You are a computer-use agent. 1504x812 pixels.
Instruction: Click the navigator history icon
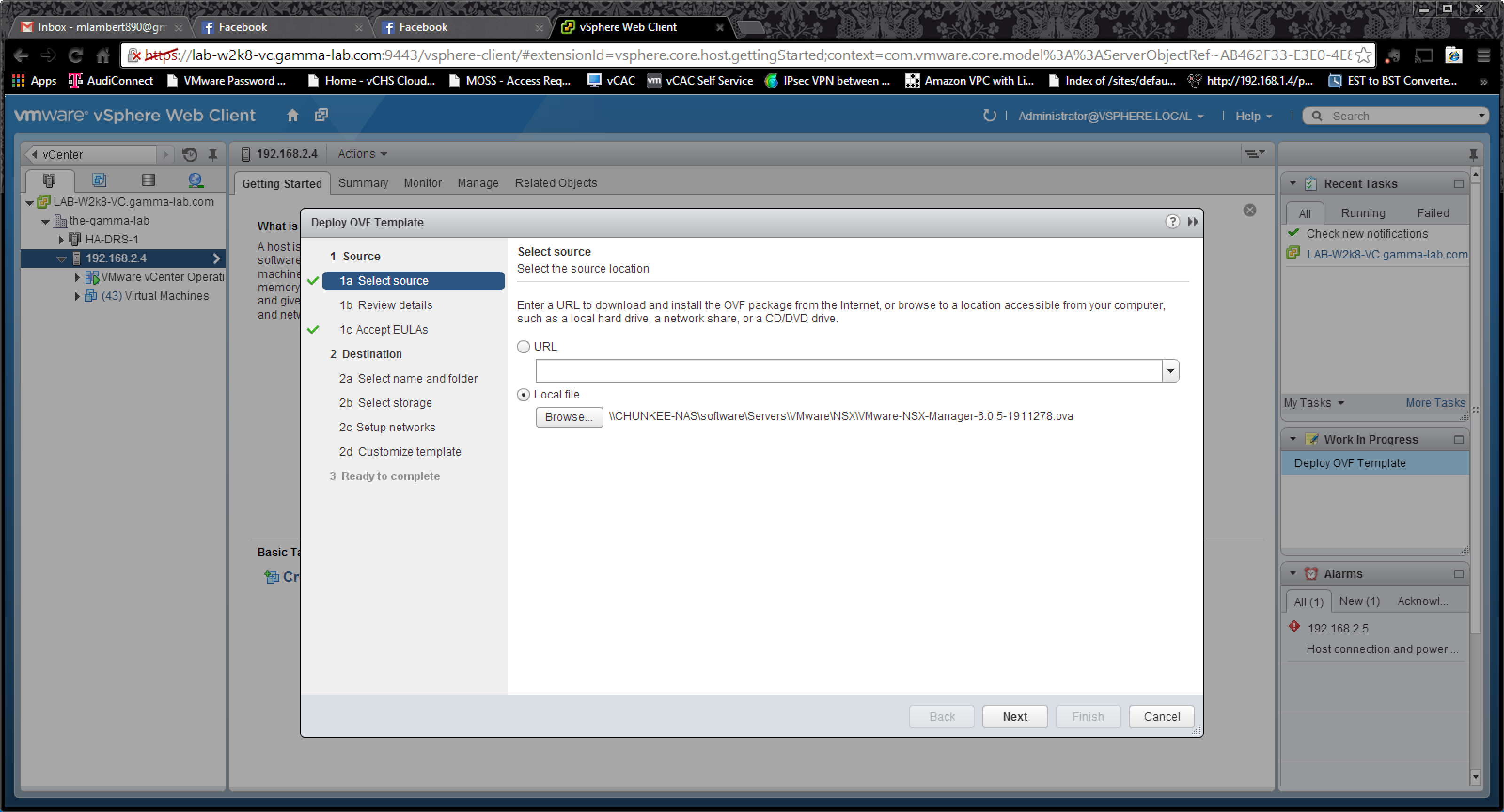pos(190,155)
